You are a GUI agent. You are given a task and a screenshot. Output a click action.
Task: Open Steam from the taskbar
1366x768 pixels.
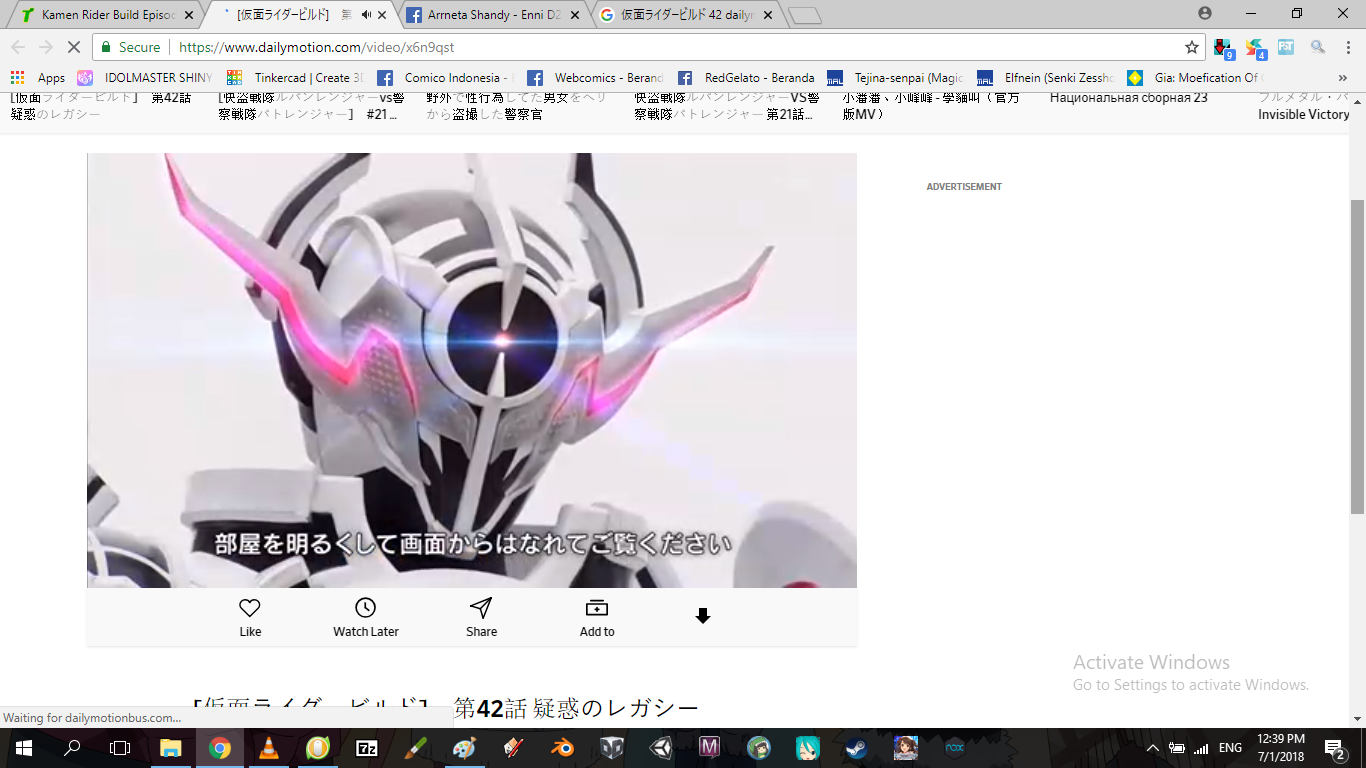[857, 748]
